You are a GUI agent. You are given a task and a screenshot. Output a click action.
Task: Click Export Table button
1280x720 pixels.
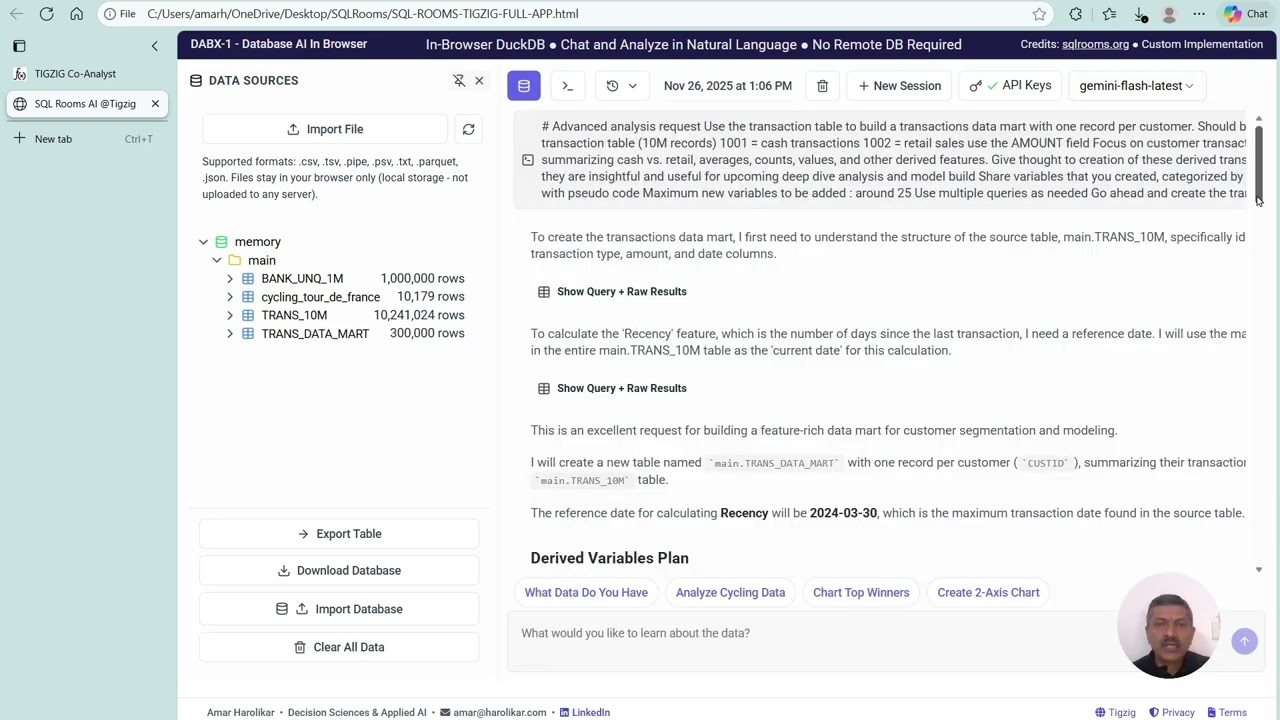coord(339,534)
